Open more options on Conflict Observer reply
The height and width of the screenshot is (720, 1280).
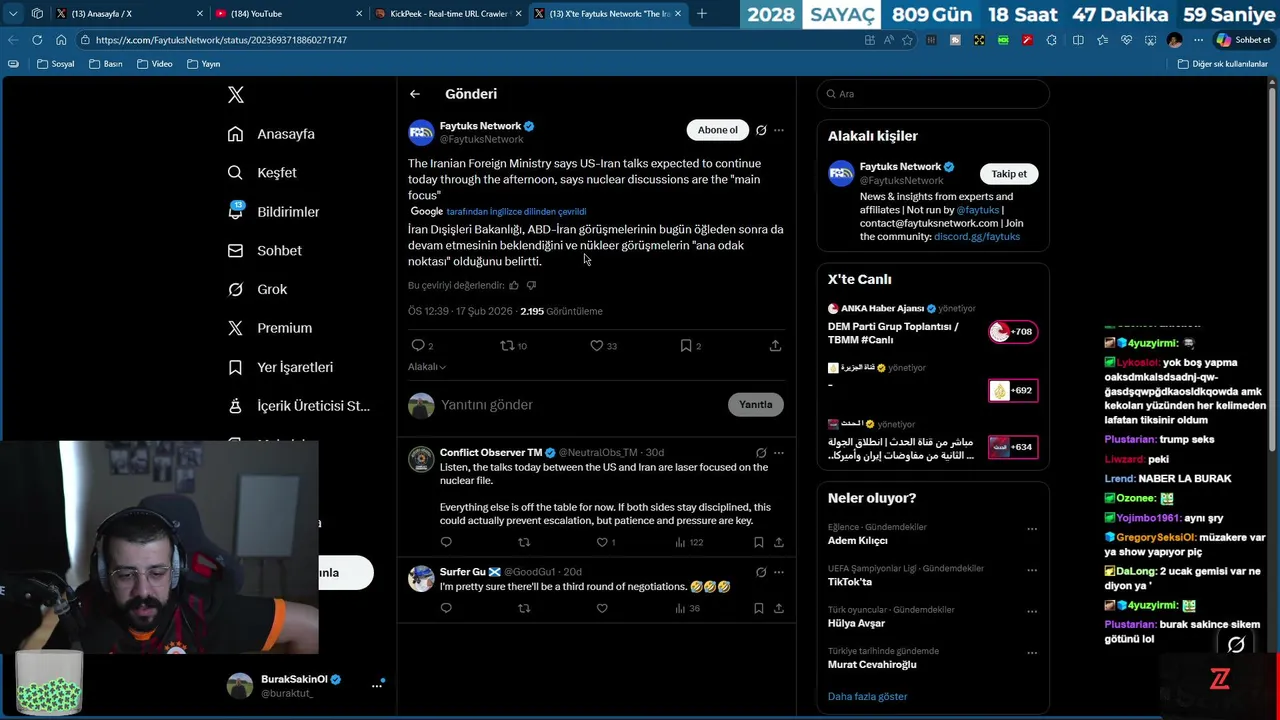click(x=779, y=453)
